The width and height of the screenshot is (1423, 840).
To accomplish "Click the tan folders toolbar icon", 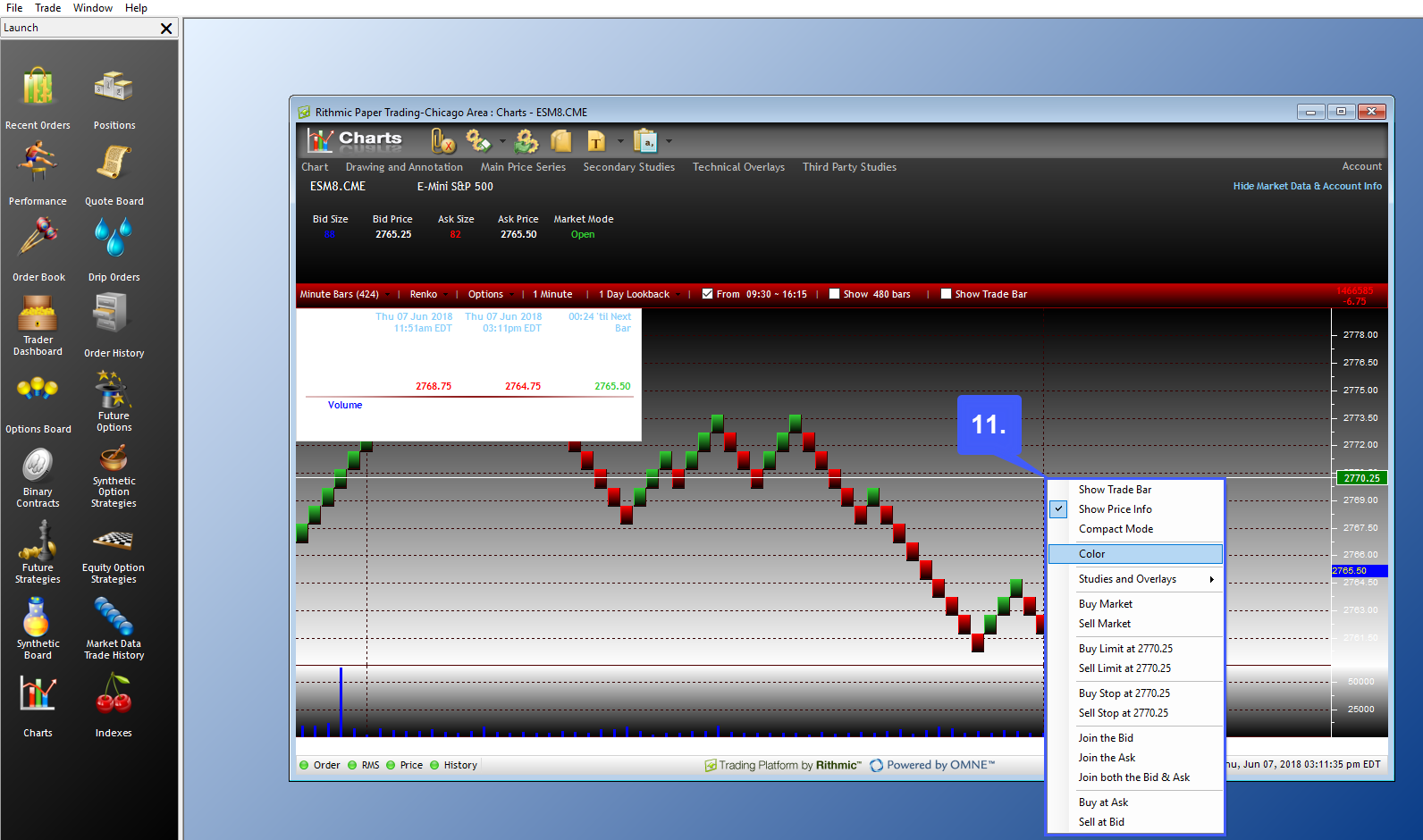I will [x=561, y=141].
